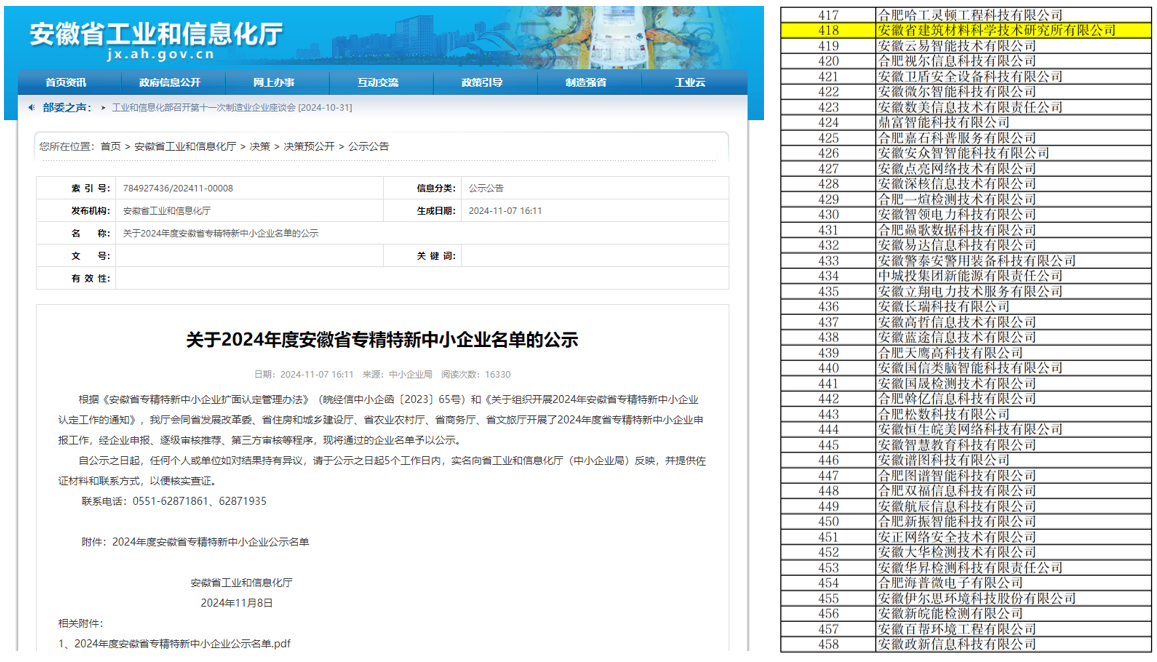Click row 456 安徽新皖能检测有限公司
Screen dimensions: 1157x662
[x=950, y=613]
